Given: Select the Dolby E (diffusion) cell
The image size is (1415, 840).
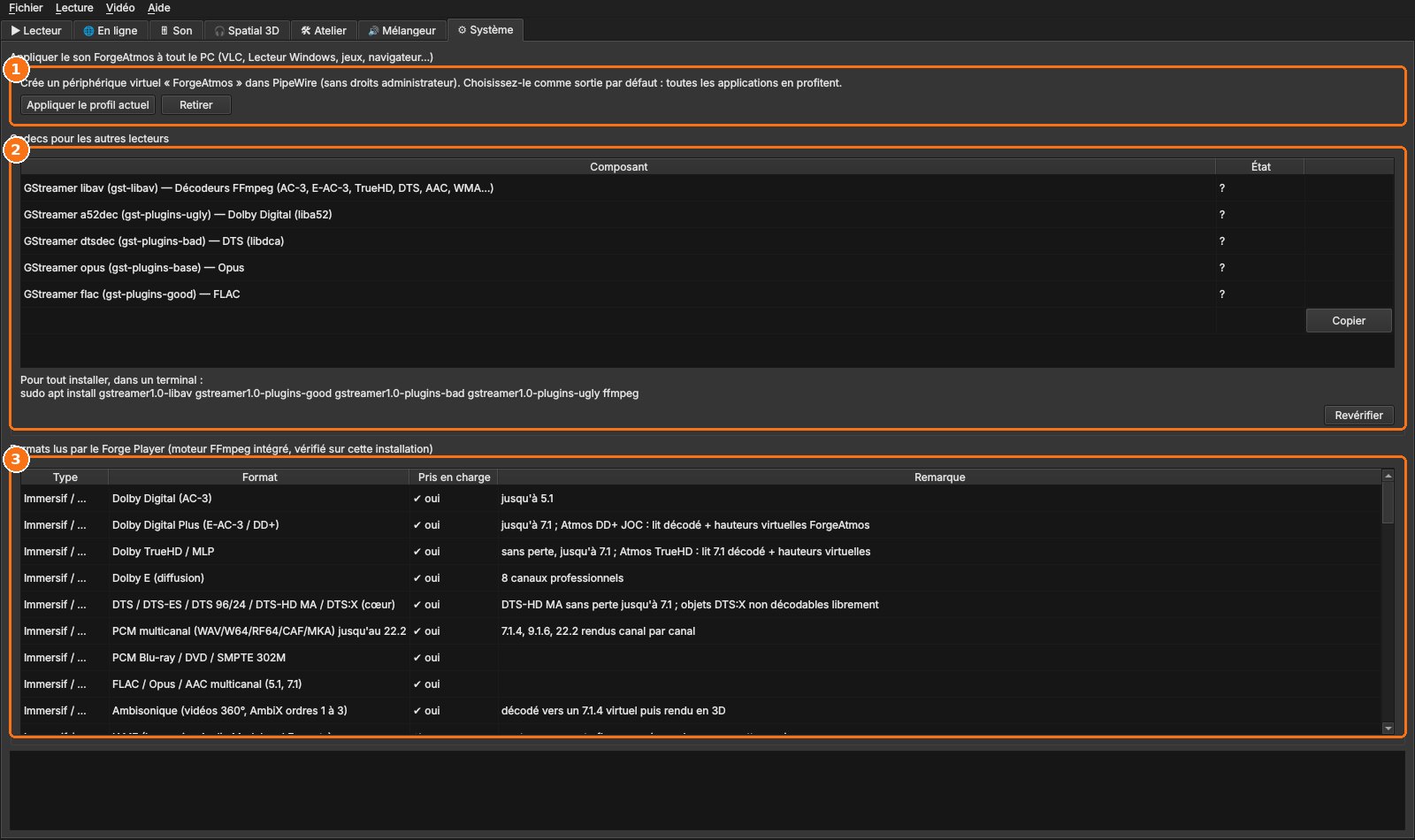Looking at the screenshot, I should pyautogui.click(x=259, y=578).
